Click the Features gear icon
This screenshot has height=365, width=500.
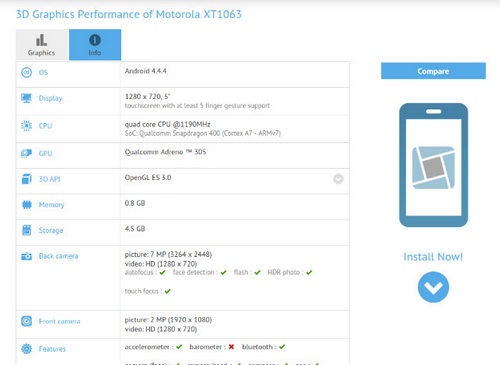[26, 349]
